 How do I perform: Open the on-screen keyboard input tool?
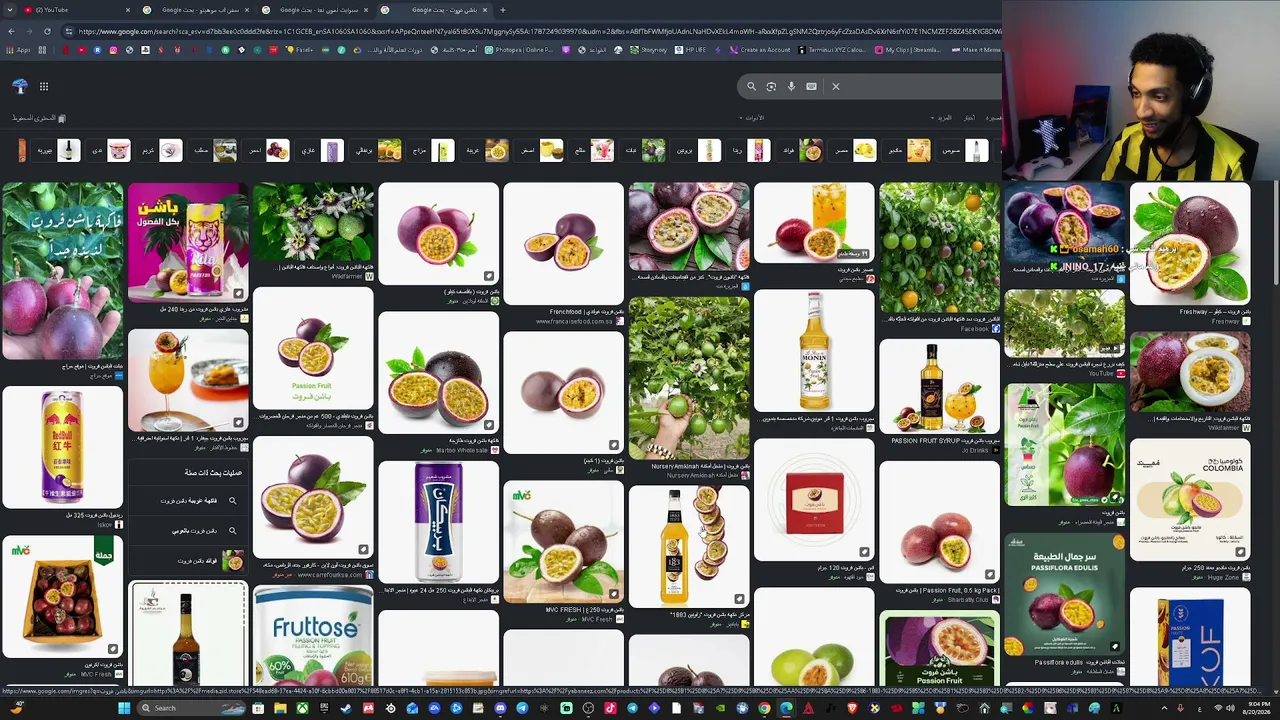[x=811, y=87]
